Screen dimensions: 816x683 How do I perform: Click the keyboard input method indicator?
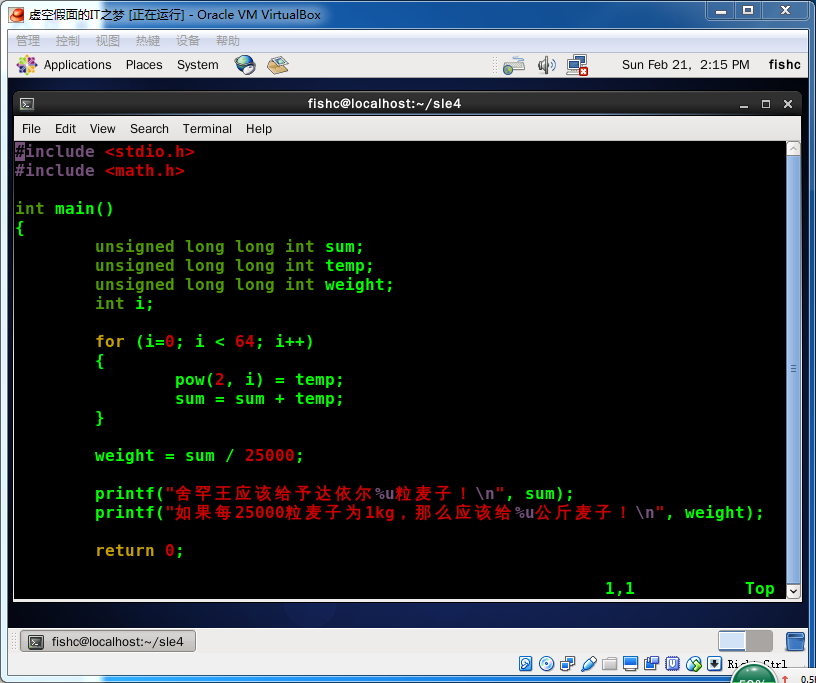click(x=514, y=65)
